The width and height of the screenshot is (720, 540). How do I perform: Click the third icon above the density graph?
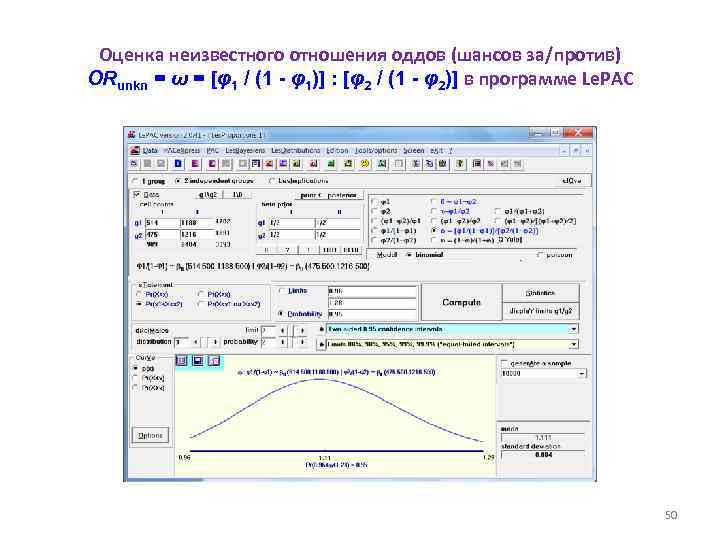(214, 361)
